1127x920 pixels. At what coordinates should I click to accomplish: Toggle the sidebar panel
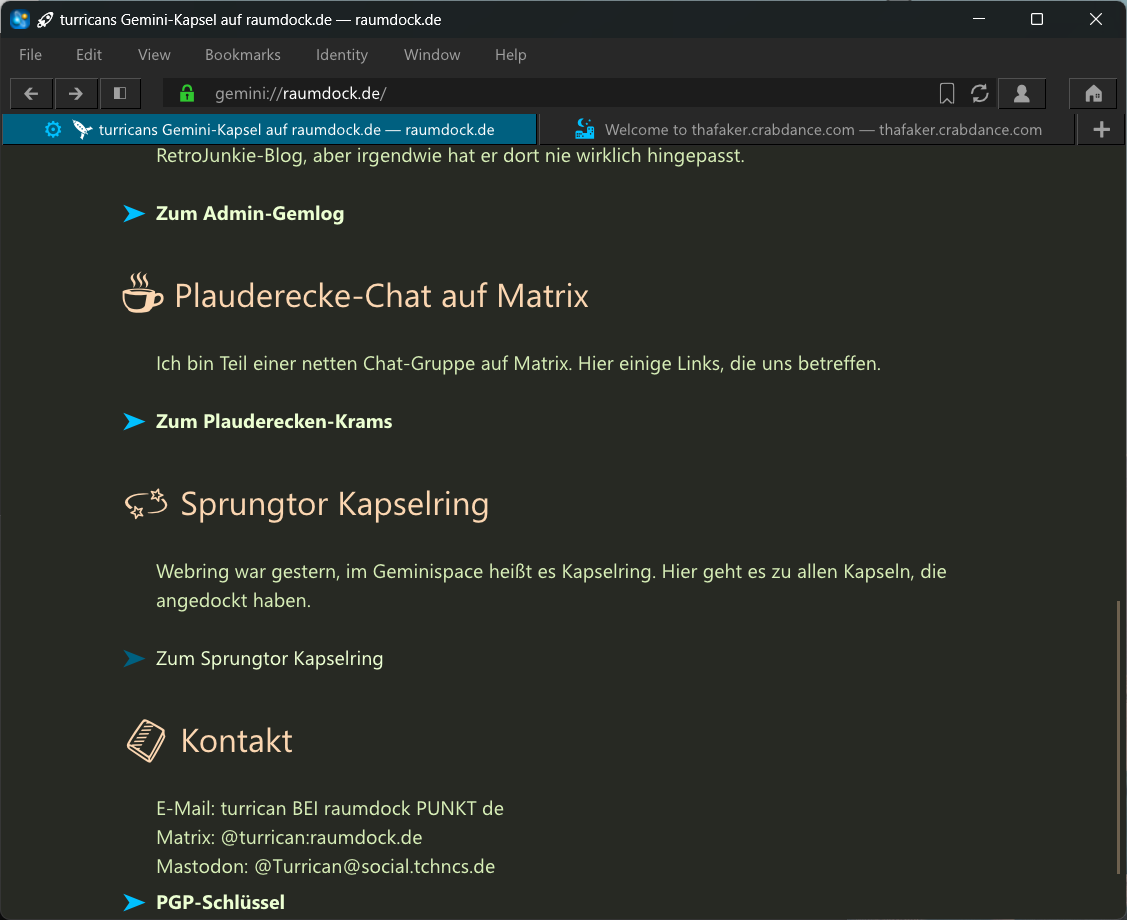coord(119,93)
